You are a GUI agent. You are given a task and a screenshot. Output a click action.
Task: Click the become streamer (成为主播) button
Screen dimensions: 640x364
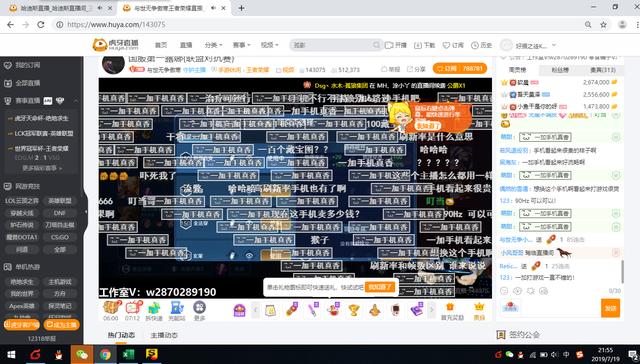[61, 325]
